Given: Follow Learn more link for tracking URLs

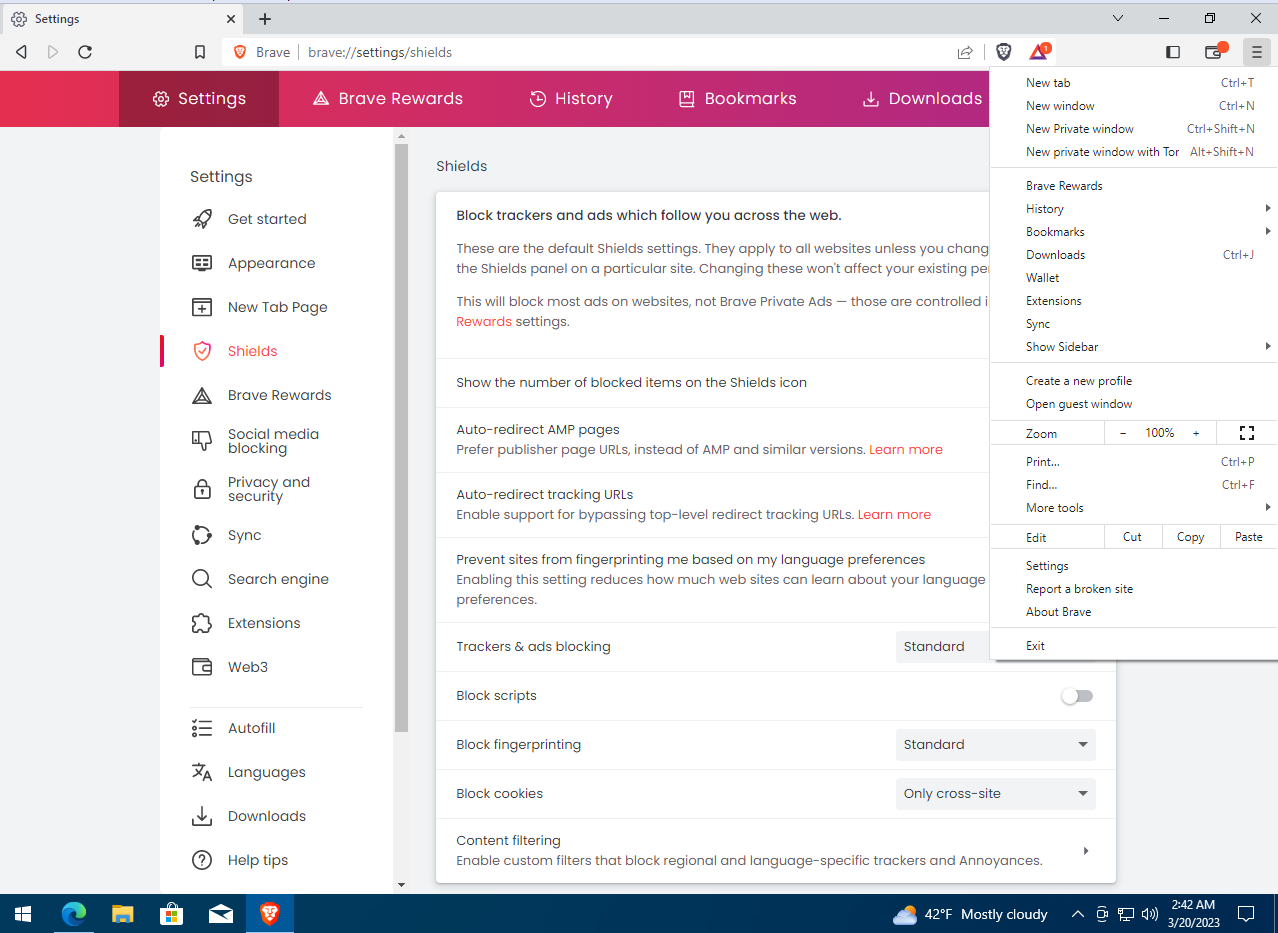Looking at the screenshot, I should click(894, 515).
